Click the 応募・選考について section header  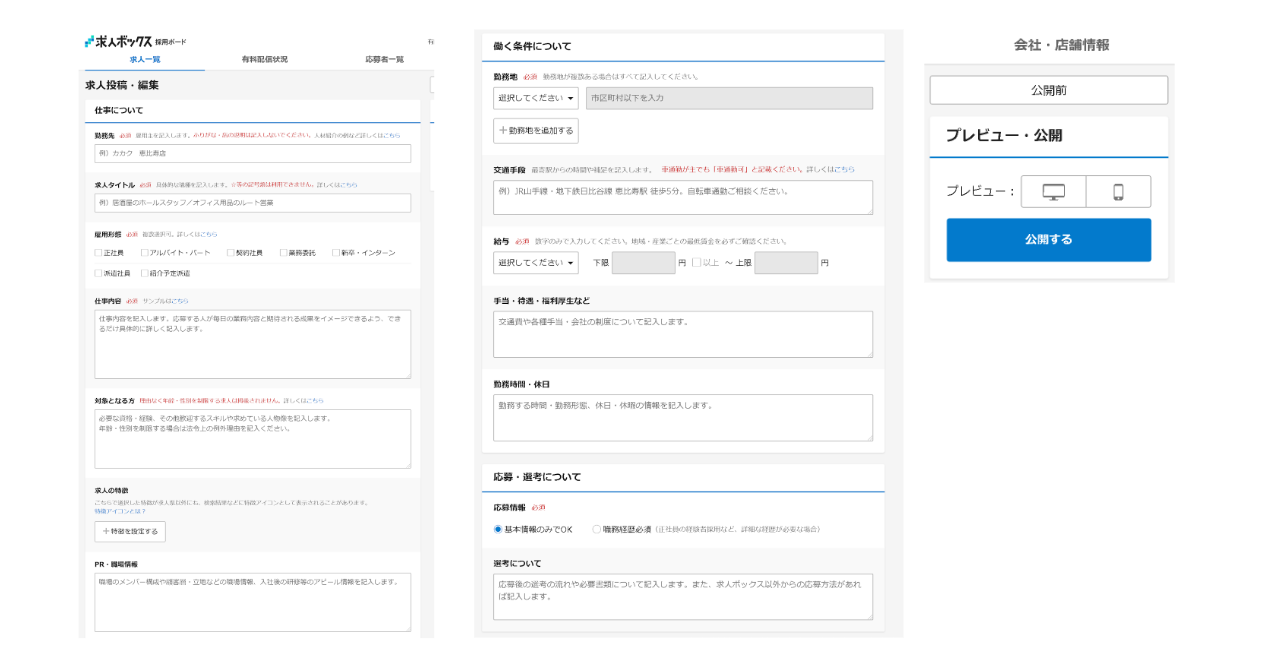click(537, 477)
